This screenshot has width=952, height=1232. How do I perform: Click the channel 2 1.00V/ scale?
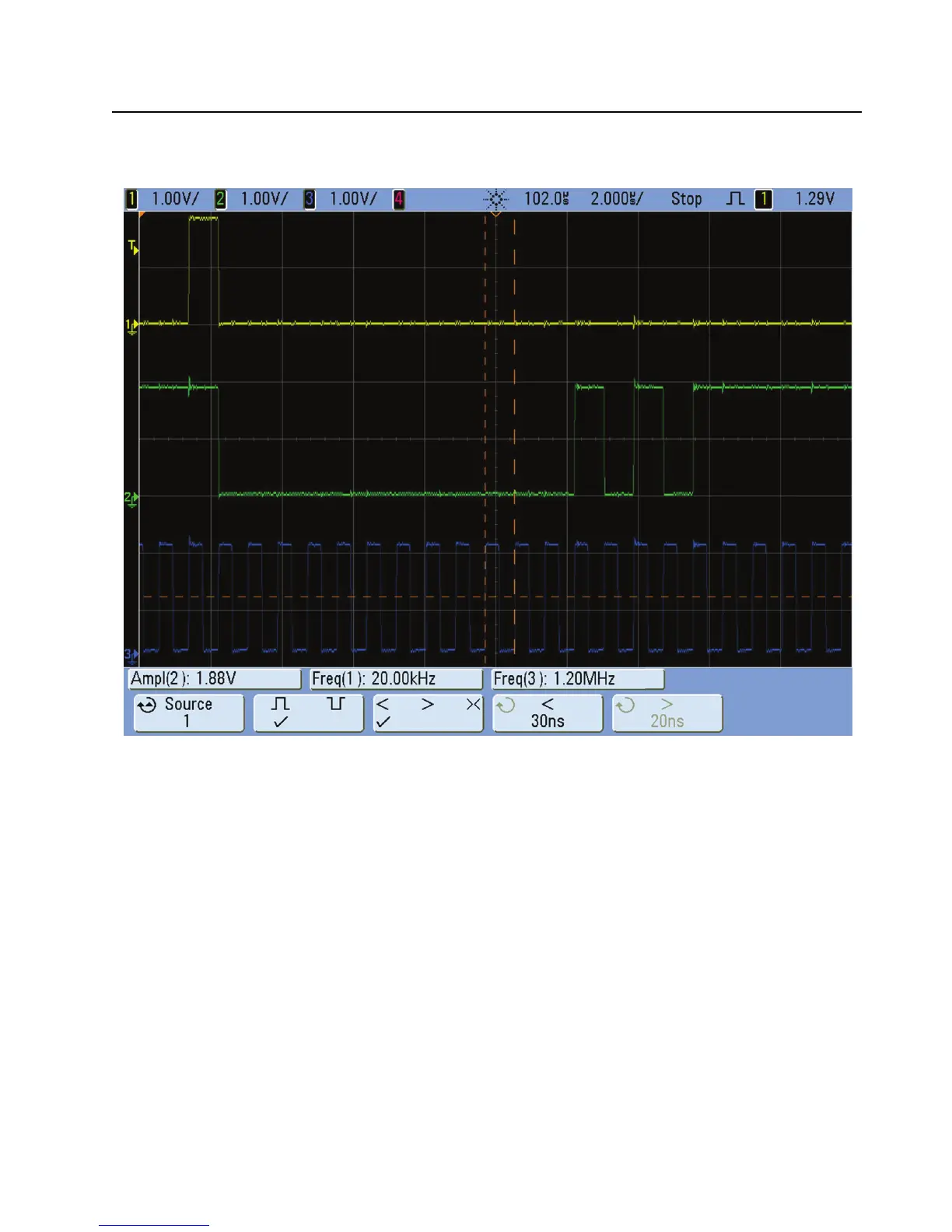264,199
